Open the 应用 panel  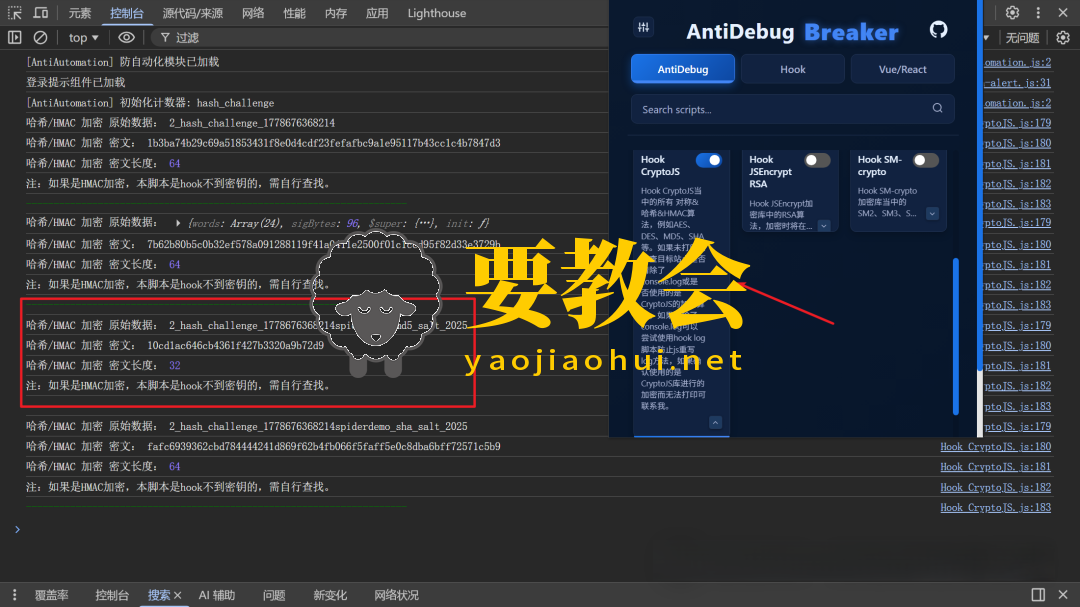pos(377,13)
